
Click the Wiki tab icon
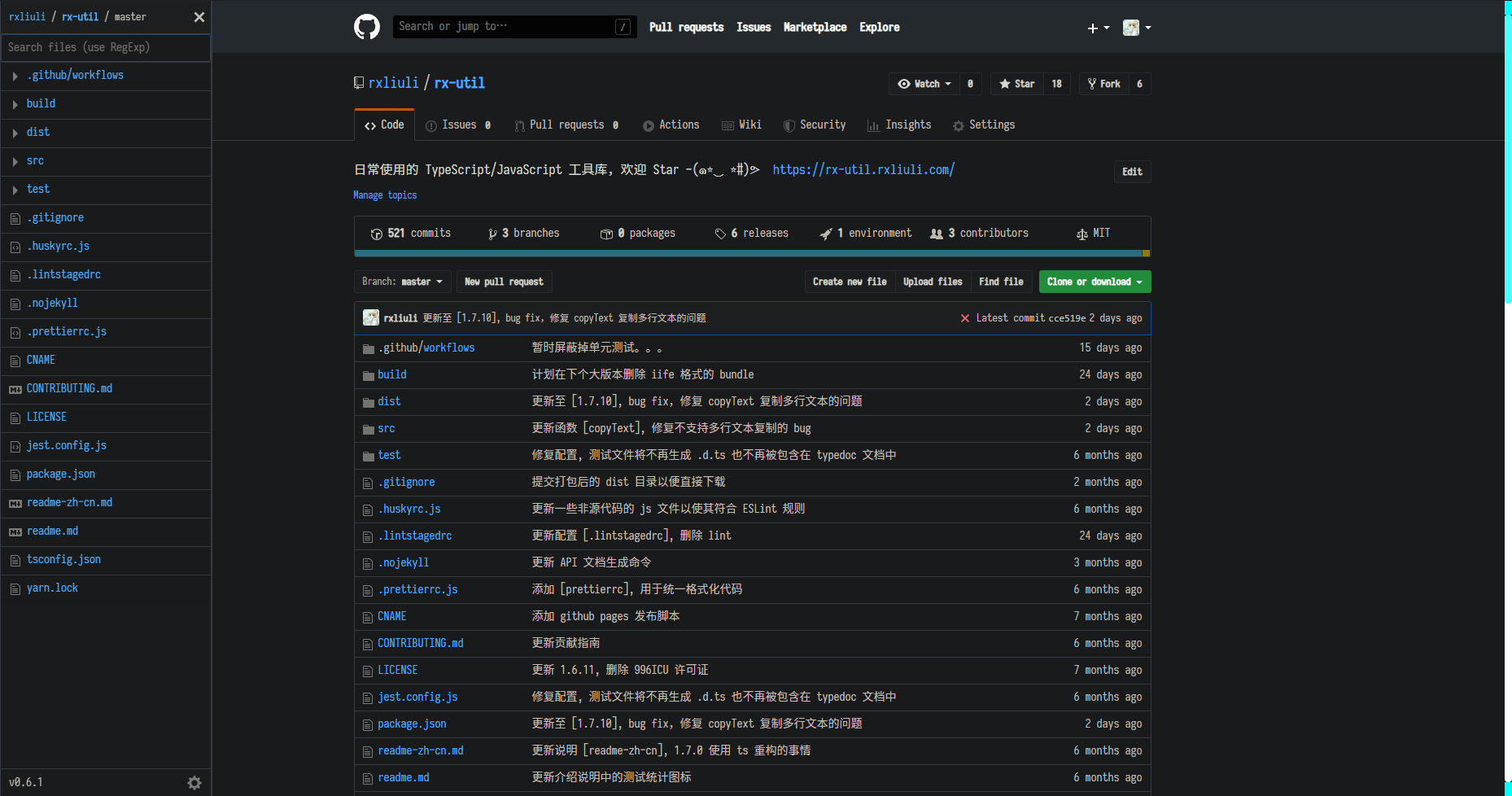(x=728, y=125)
